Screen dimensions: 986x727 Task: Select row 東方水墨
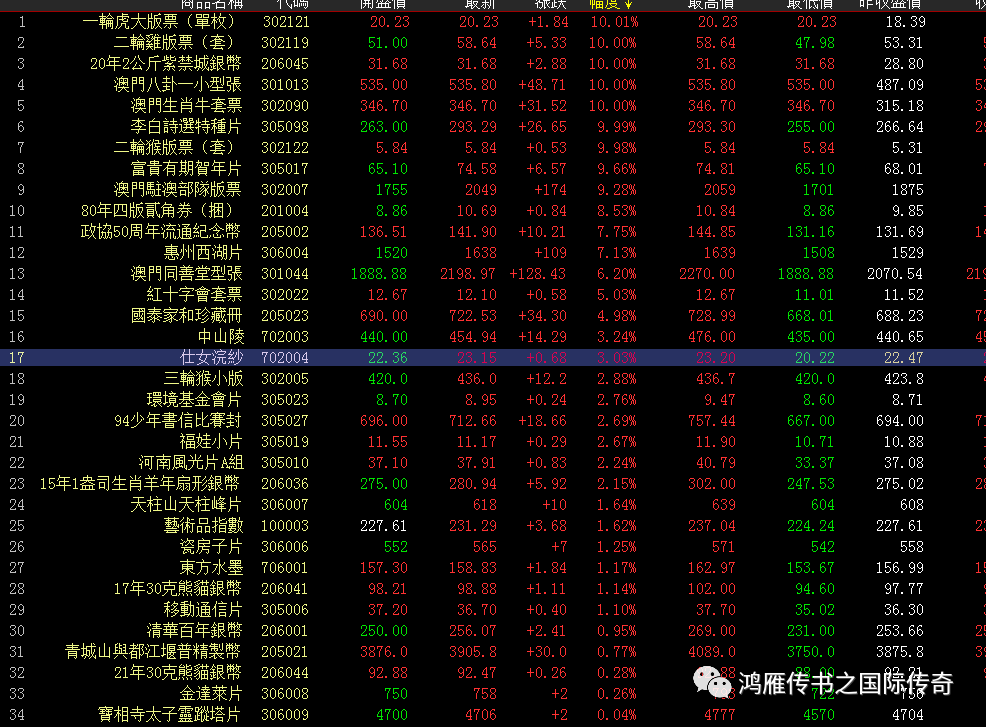493,568
